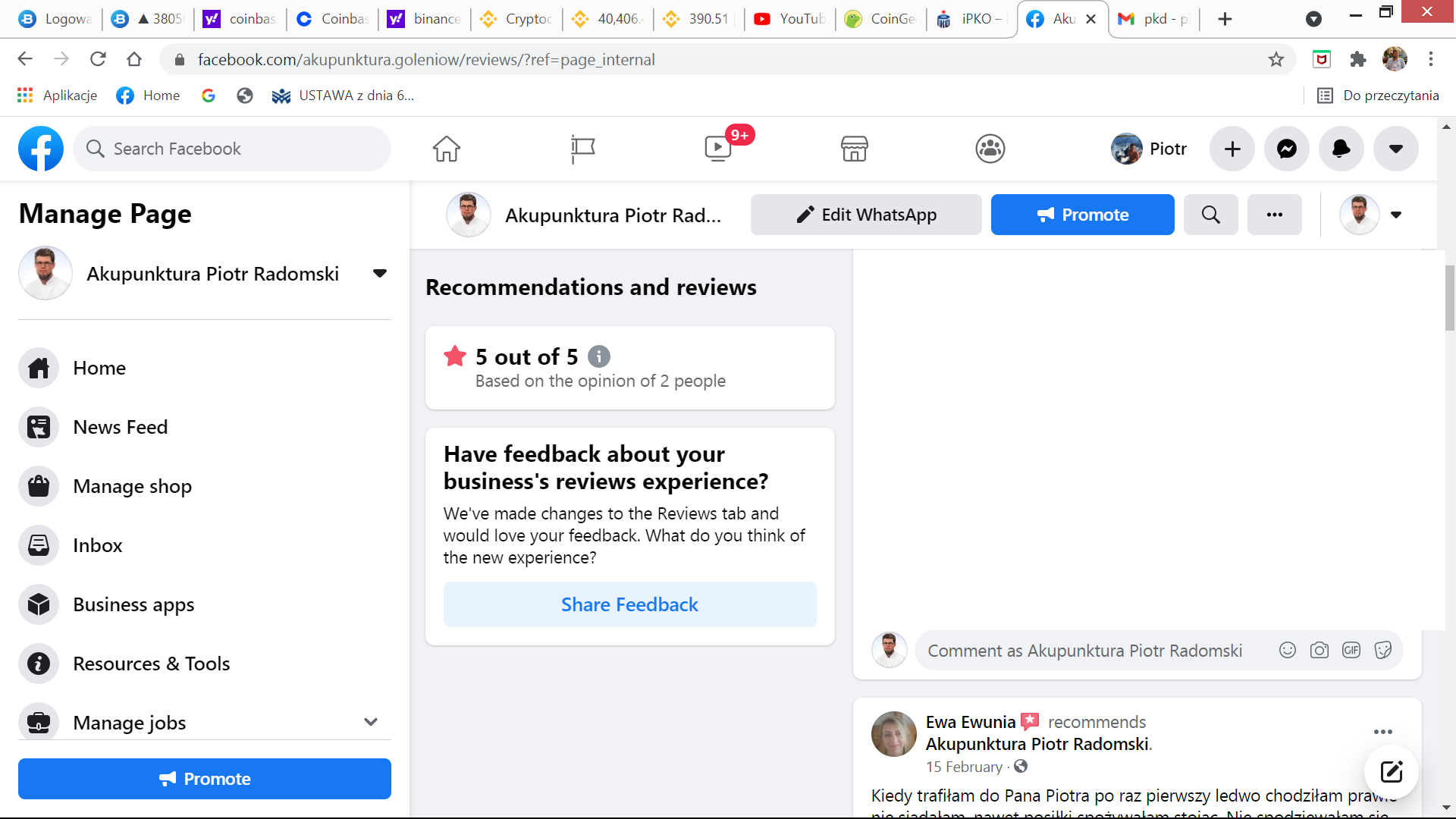
Task: Open the notifications bell
Action: [1341, 149]
